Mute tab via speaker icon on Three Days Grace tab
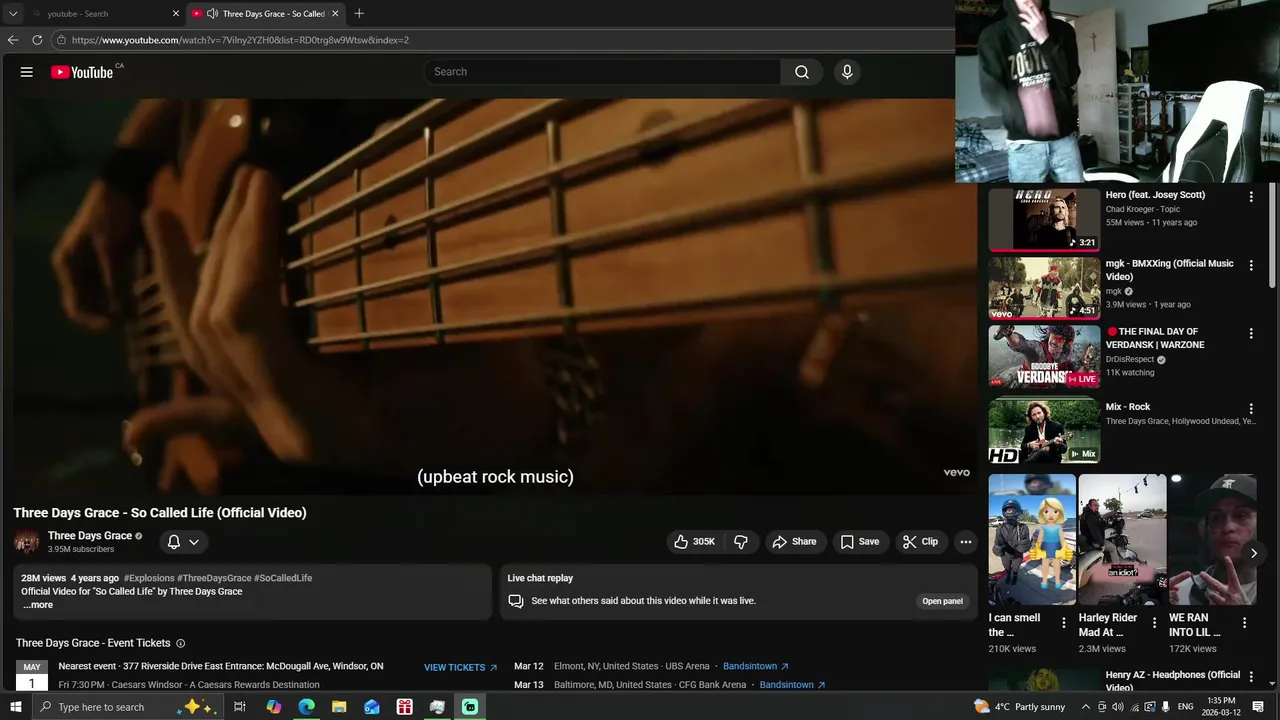Screen dimensions: 1280x720 (x=212, y=13)
